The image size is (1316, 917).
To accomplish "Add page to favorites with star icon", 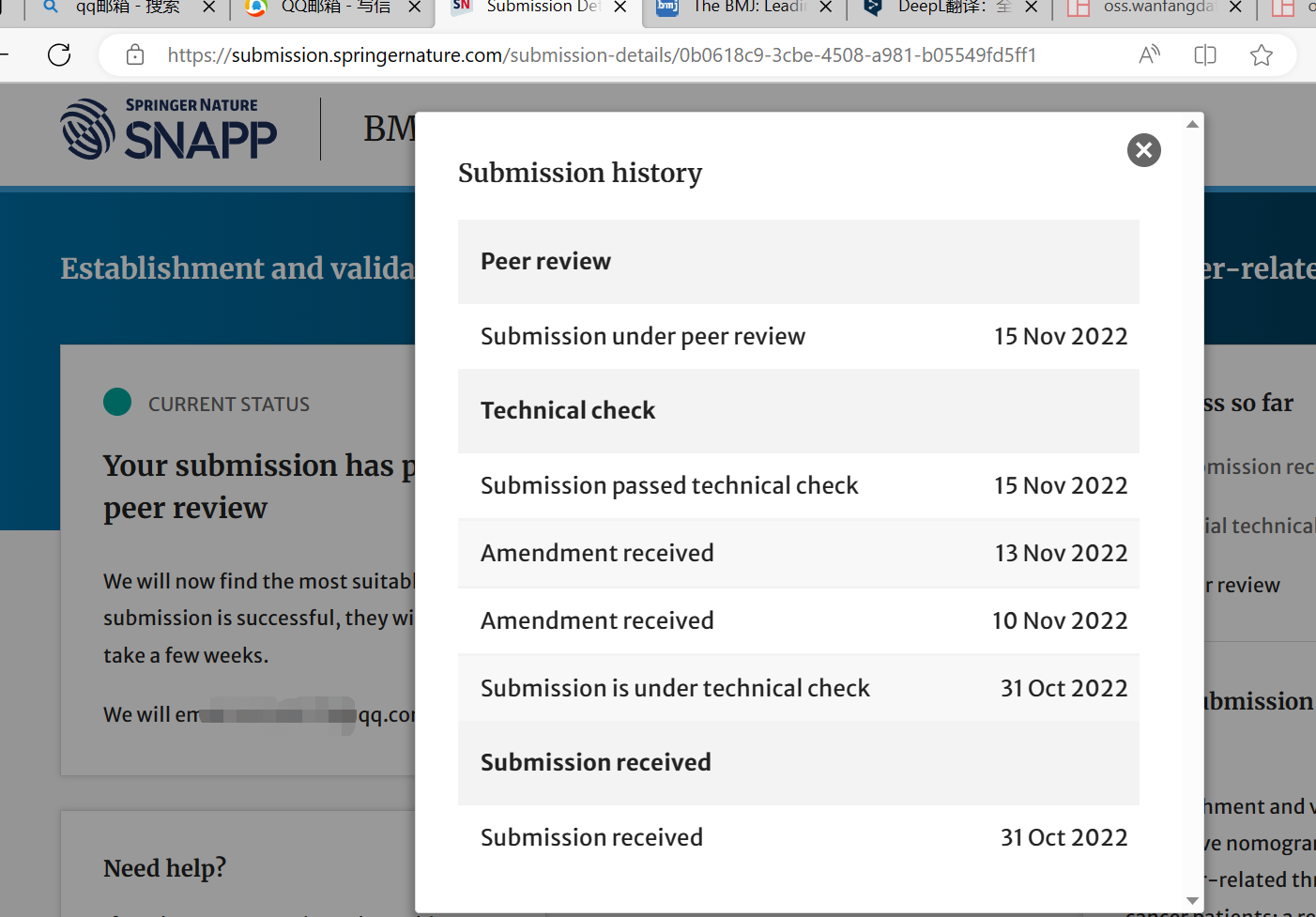I will pyautogui.click(x=1262, y=55).
